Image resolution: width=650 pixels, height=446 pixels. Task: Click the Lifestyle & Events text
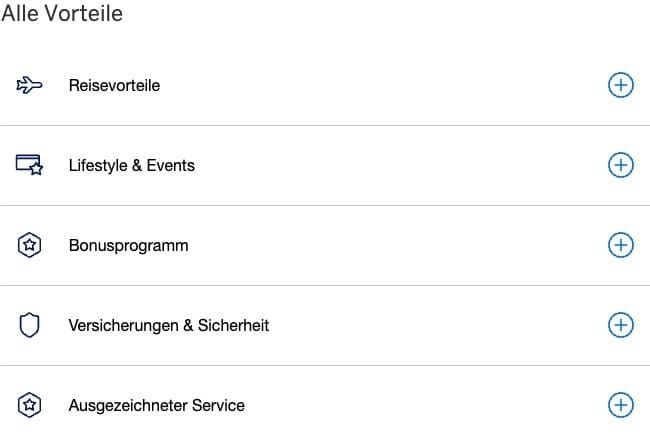[x=132, y=165]
